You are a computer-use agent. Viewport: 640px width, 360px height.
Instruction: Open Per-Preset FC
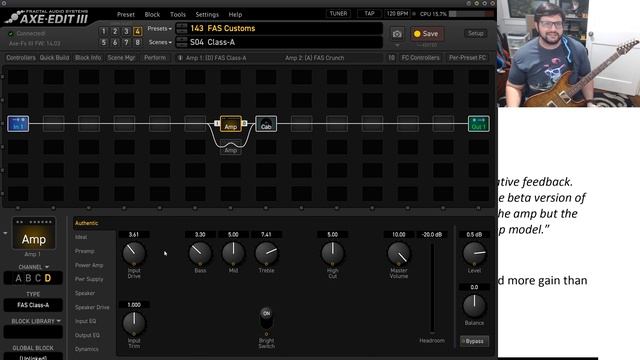(x=467, y=58)
